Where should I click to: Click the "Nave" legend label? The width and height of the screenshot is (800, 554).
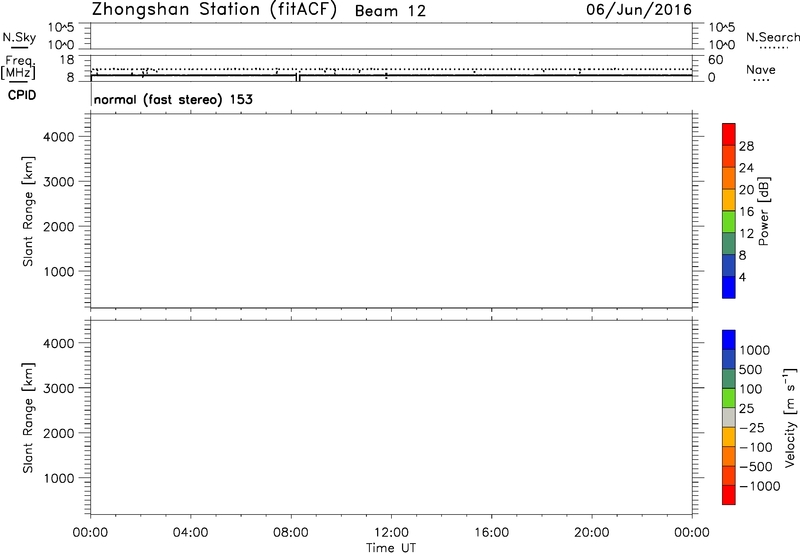(761, 70)
